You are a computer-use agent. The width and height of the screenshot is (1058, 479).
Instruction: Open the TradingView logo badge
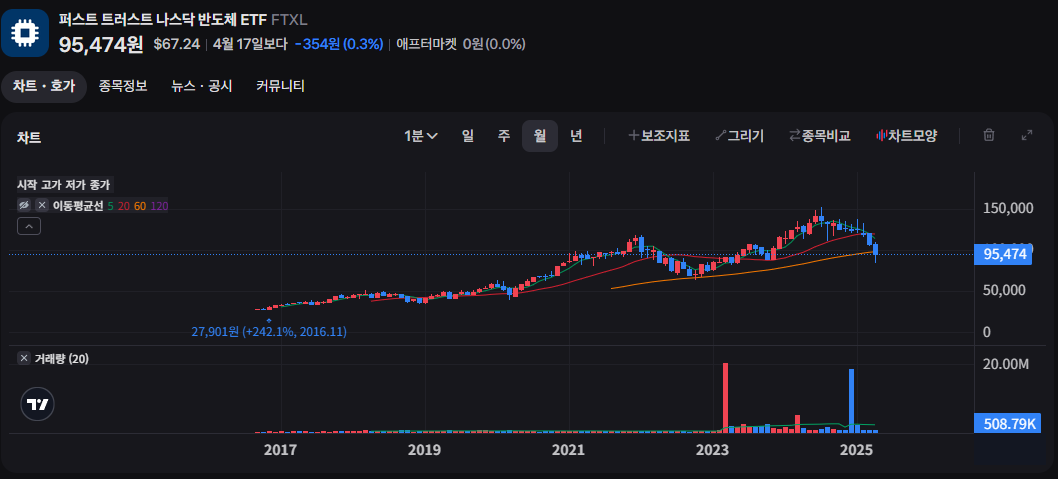pos(38,404)
